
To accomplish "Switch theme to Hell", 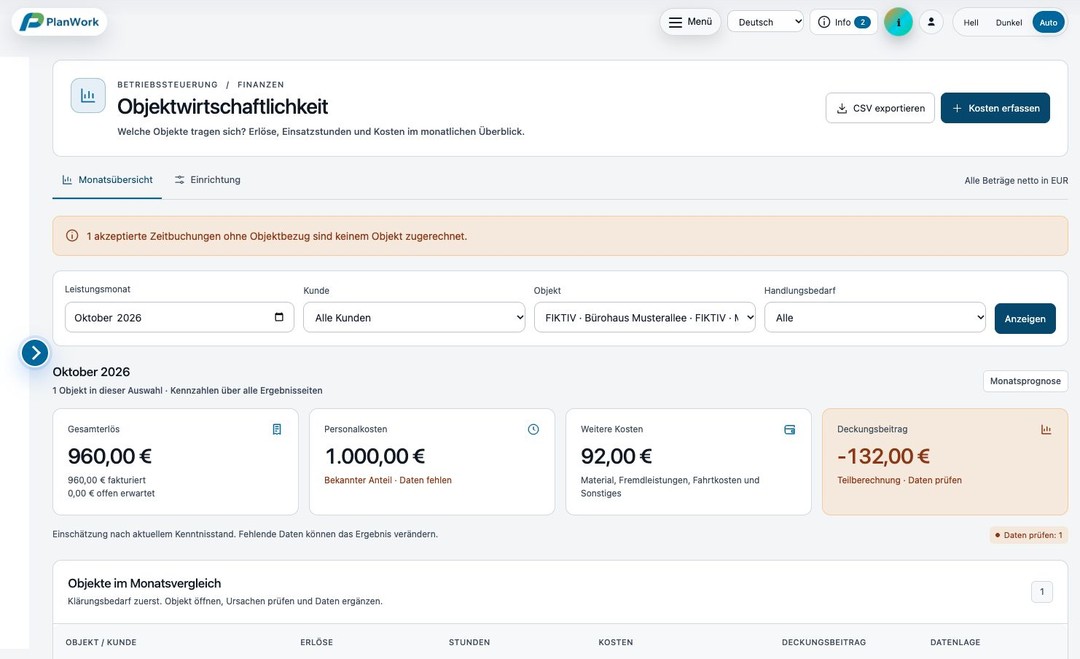I will click(x=971, y=23).
